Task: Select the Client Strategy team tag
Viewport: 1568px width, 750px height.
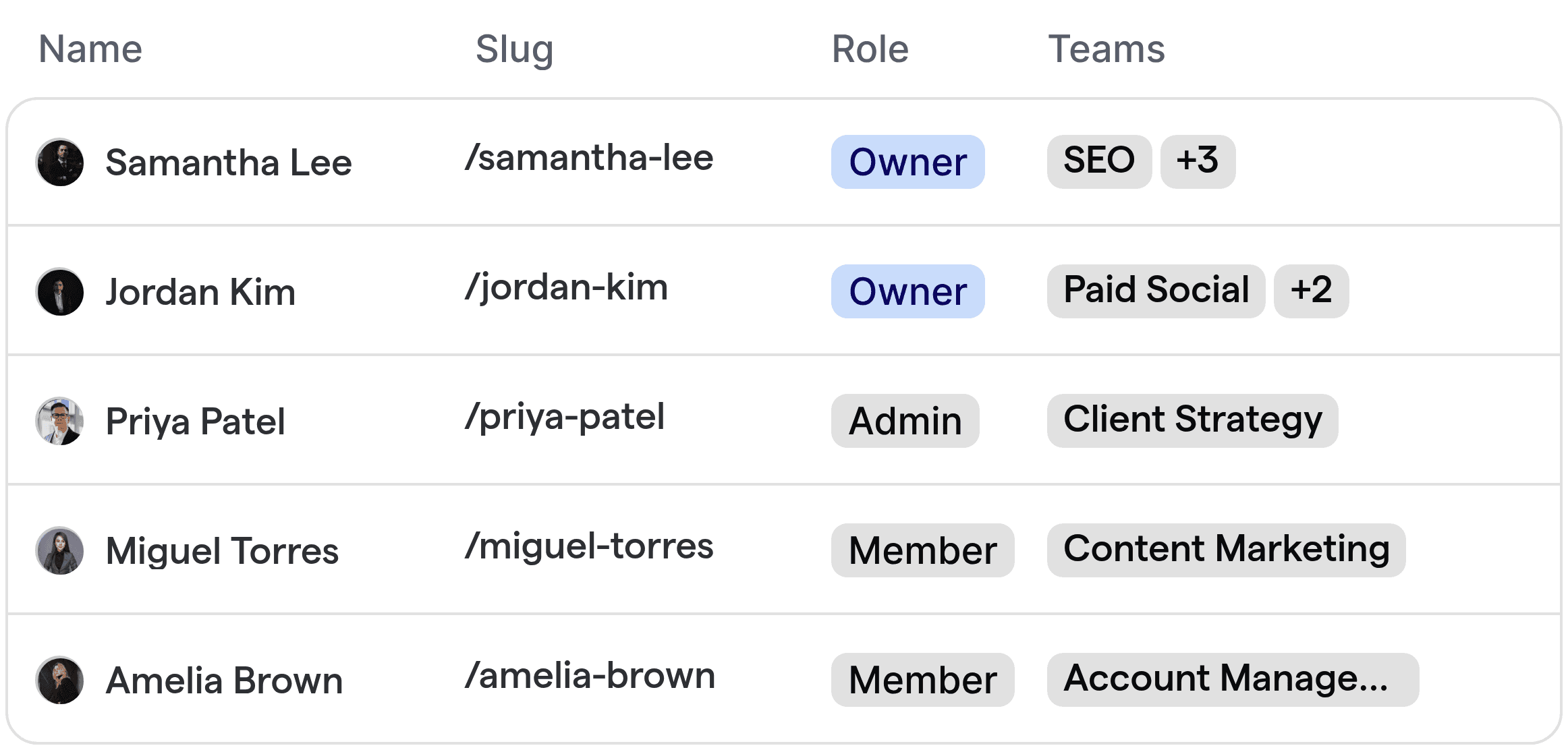Action: (1192, 420)
